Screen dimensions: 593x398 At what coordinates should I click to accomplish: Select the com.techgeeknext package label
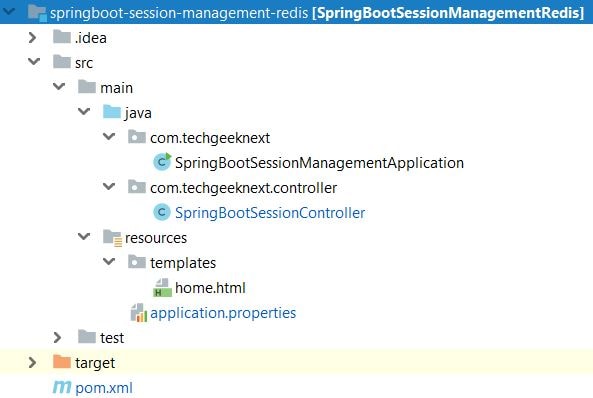pos(210,138)
